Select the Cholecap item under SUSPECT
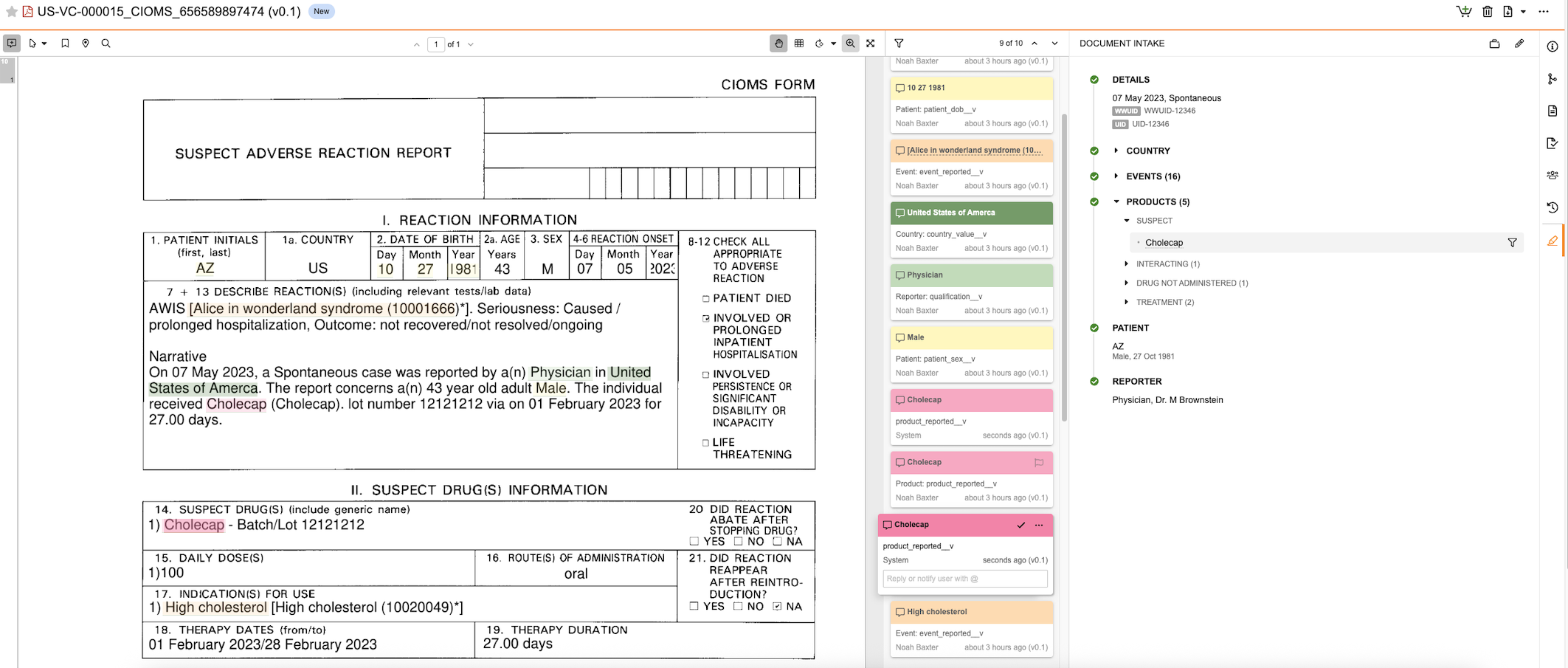The height and width of the screenshot is (668, 1568). 1164,243
